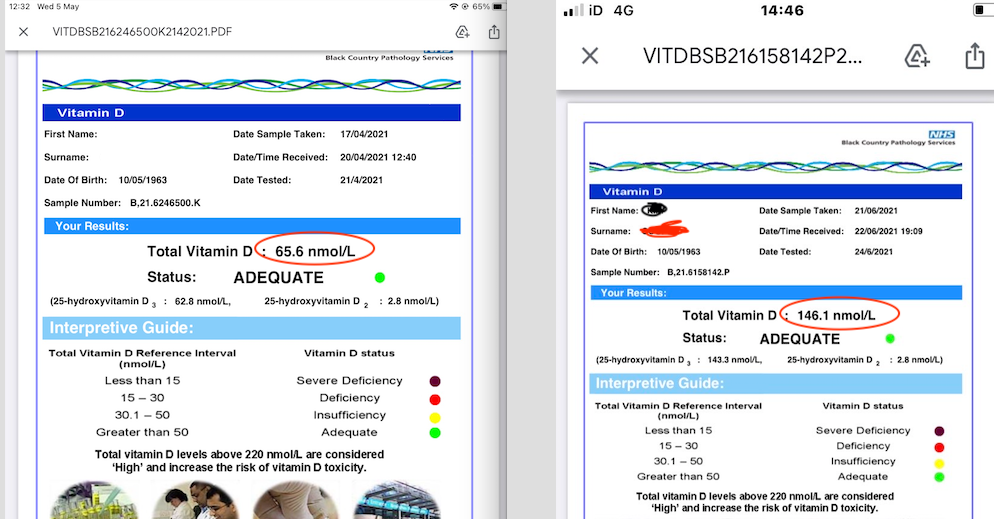
Task: Tap sample number B,21.6246500.K
Action: 165,203
